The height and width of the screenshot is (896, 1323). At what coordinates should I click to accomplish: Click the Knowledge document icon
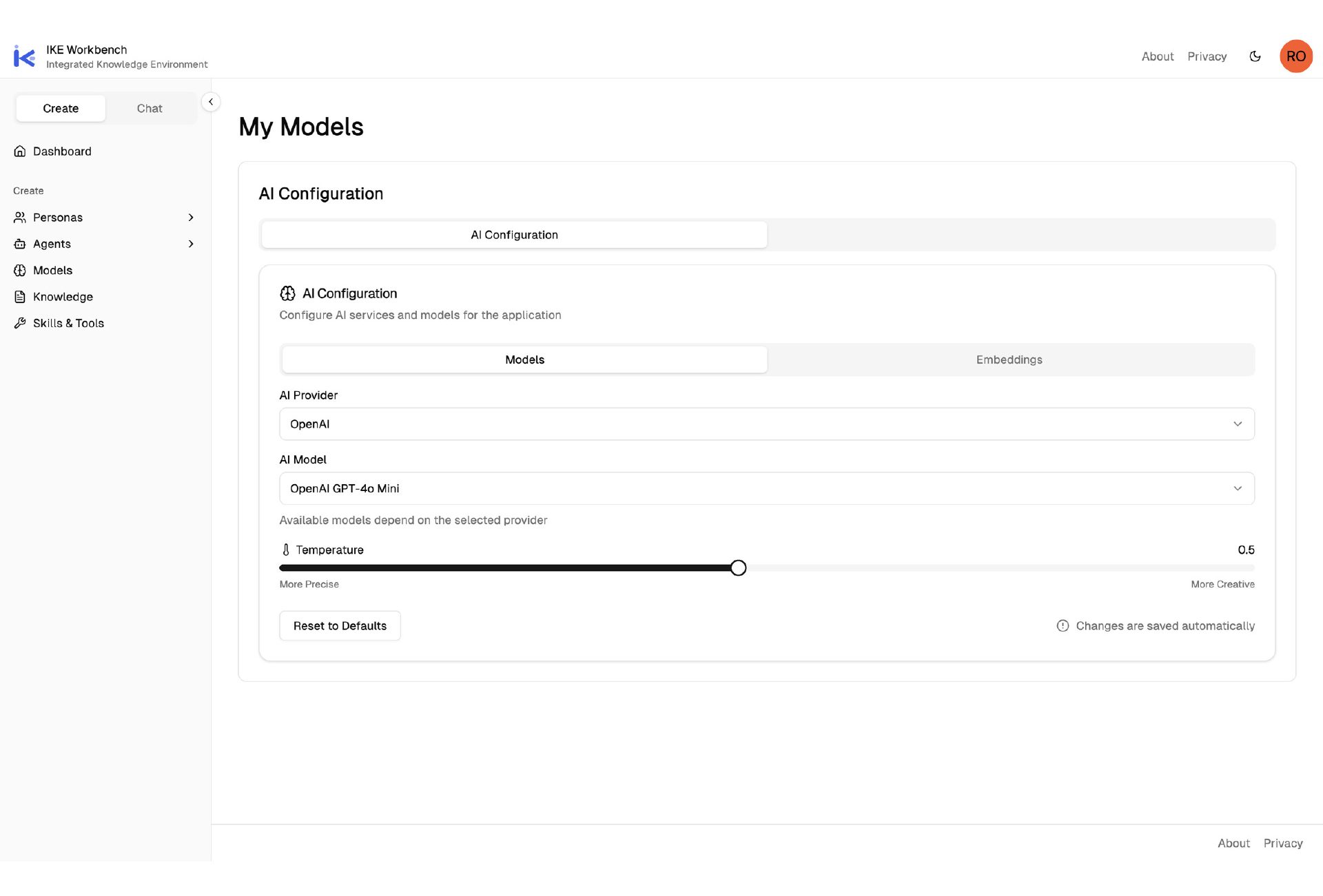pos(20,297)
